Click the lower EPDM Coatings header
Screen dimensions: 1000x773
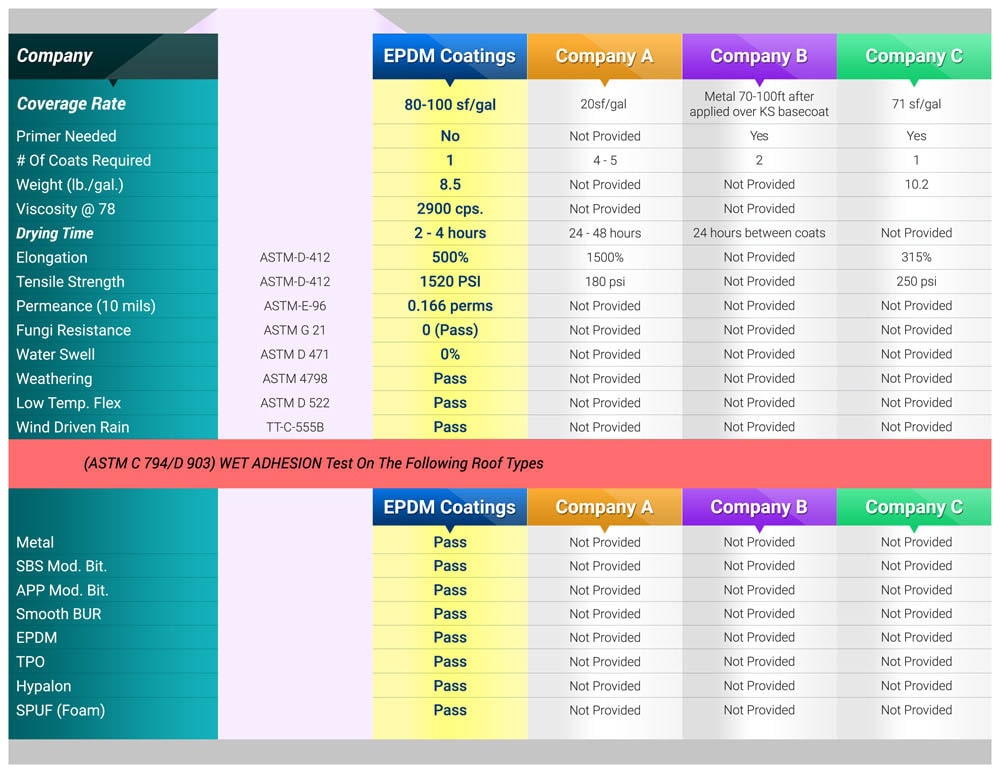450,507
